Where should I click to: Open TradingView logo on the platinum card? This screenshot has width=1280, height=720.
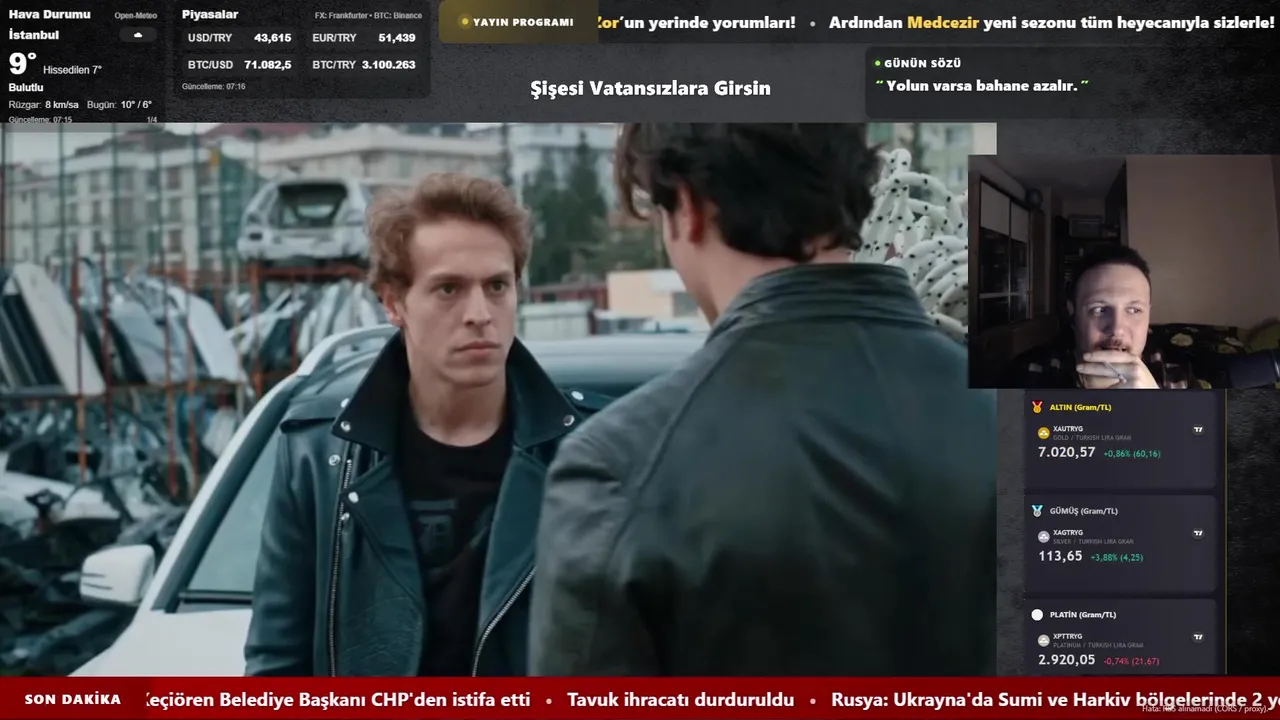pos(1198,637)
